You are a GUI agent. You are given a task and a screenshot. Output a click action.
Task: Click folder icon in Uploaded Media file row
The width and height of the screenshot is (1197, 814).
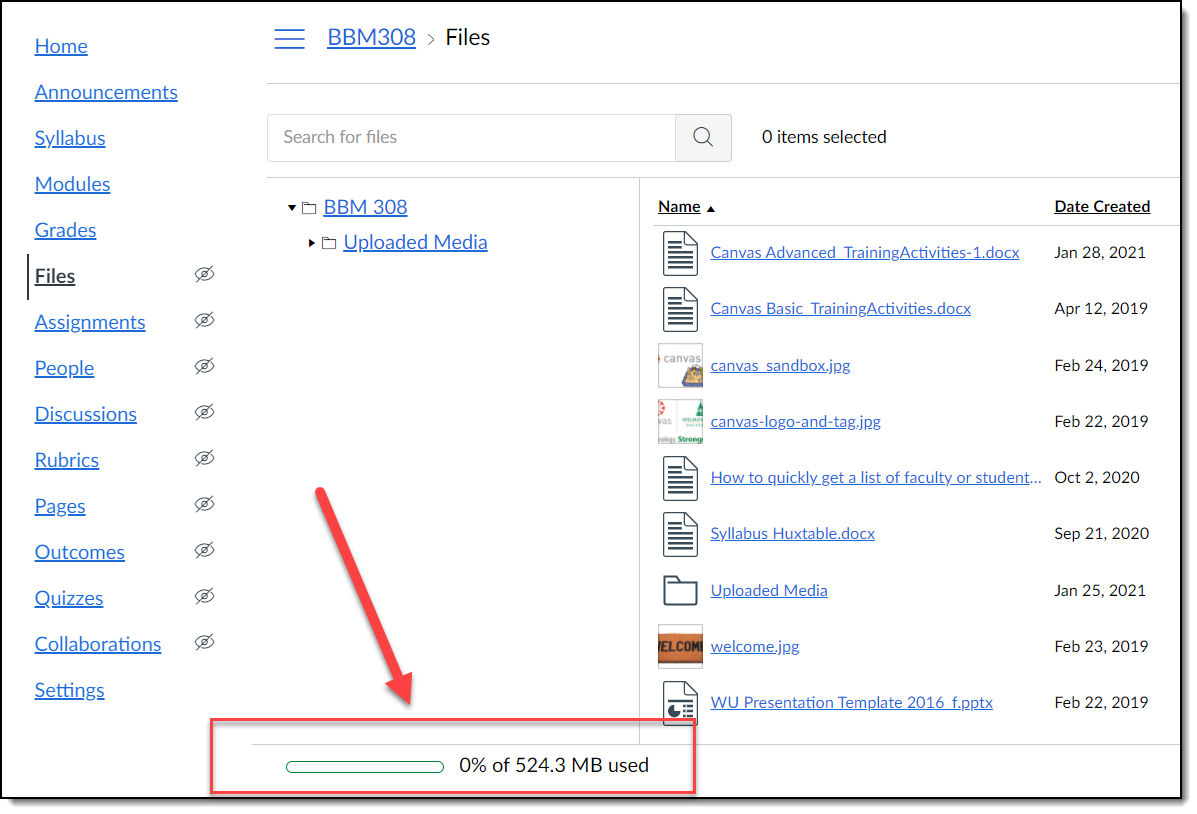tap(679, 590)
